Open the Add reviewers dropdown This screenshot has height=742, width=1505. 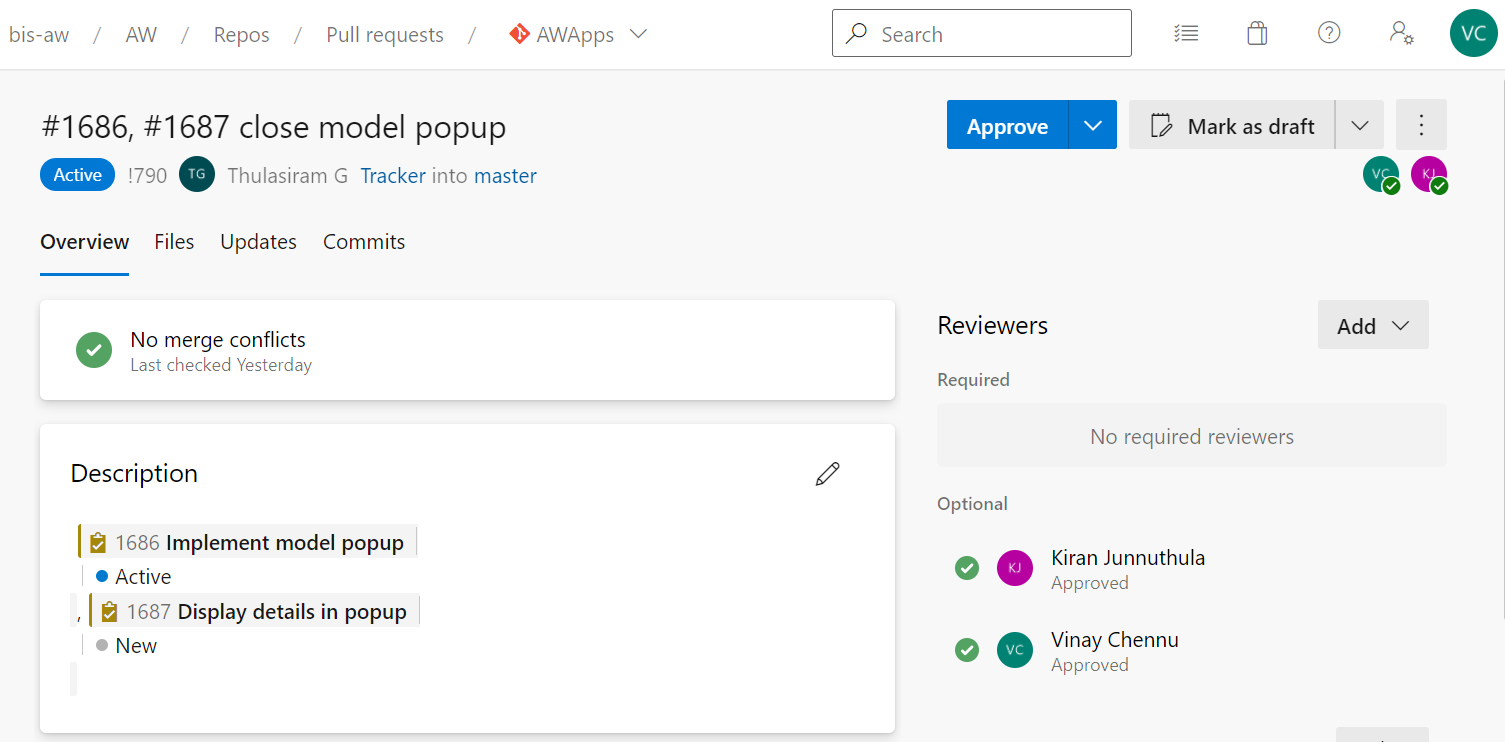tap(1372, 325)
